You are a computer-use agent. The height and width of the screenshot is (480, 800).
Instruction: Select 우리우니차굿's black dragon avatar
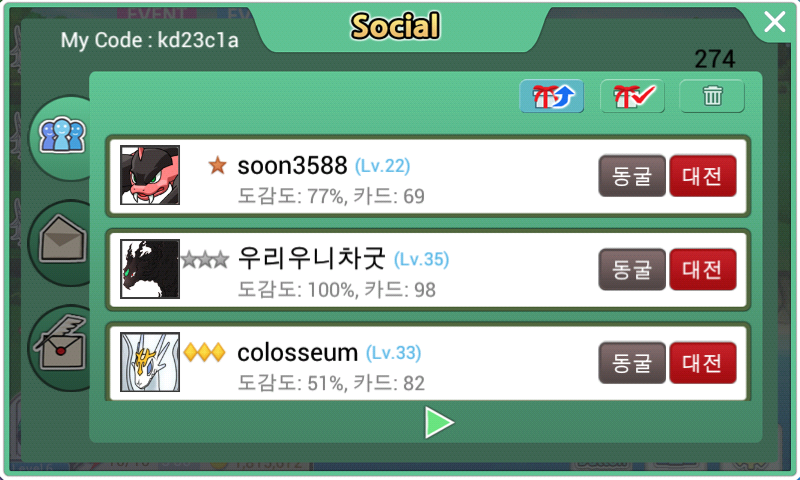click(150, 269)
